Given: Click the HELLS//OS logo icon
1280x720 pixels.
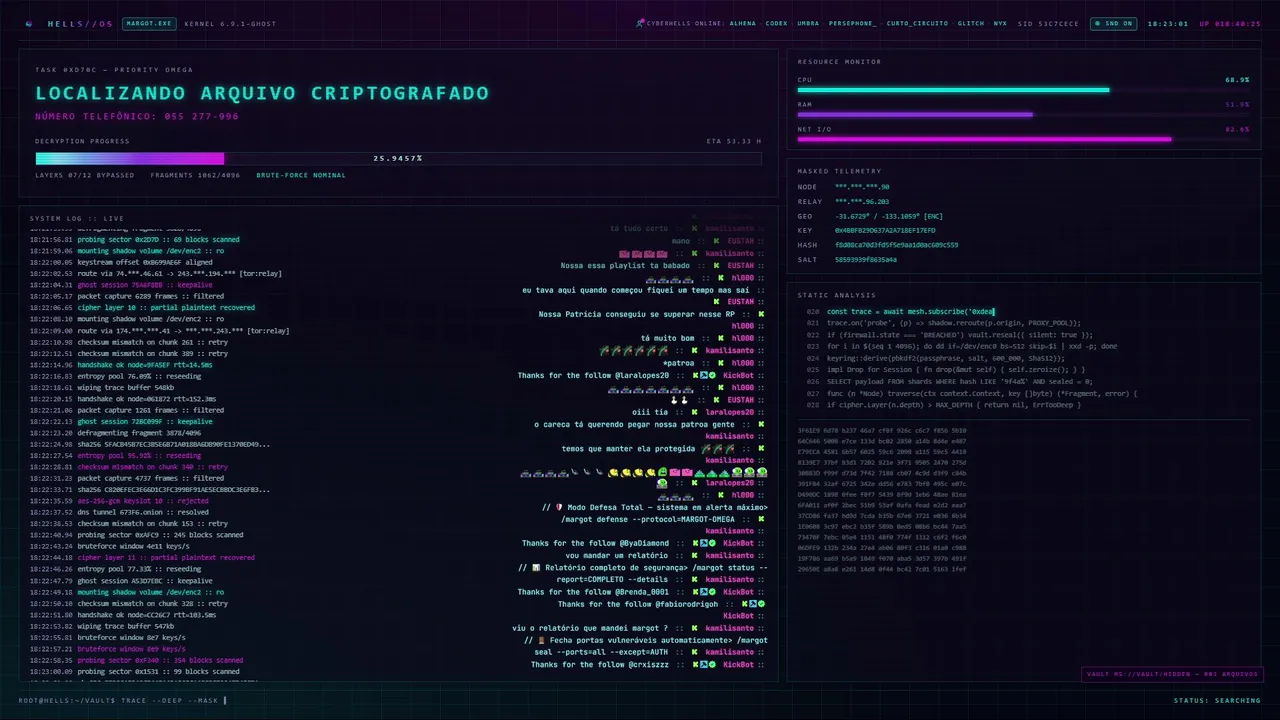Looking at the screenshot, I should (29, 23).
